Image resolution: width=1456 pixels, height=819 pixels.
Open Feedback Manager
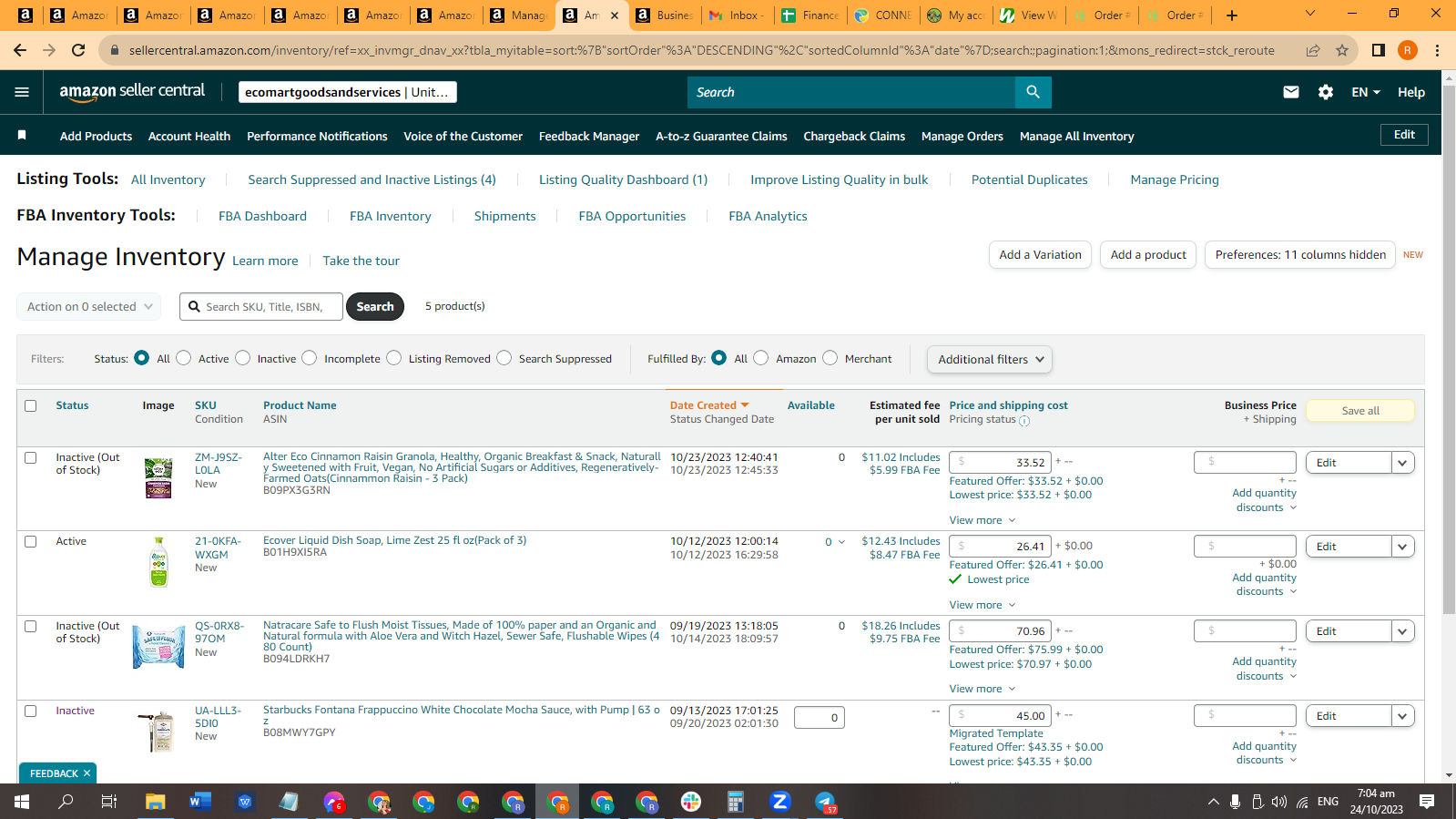tap(589, 136)
